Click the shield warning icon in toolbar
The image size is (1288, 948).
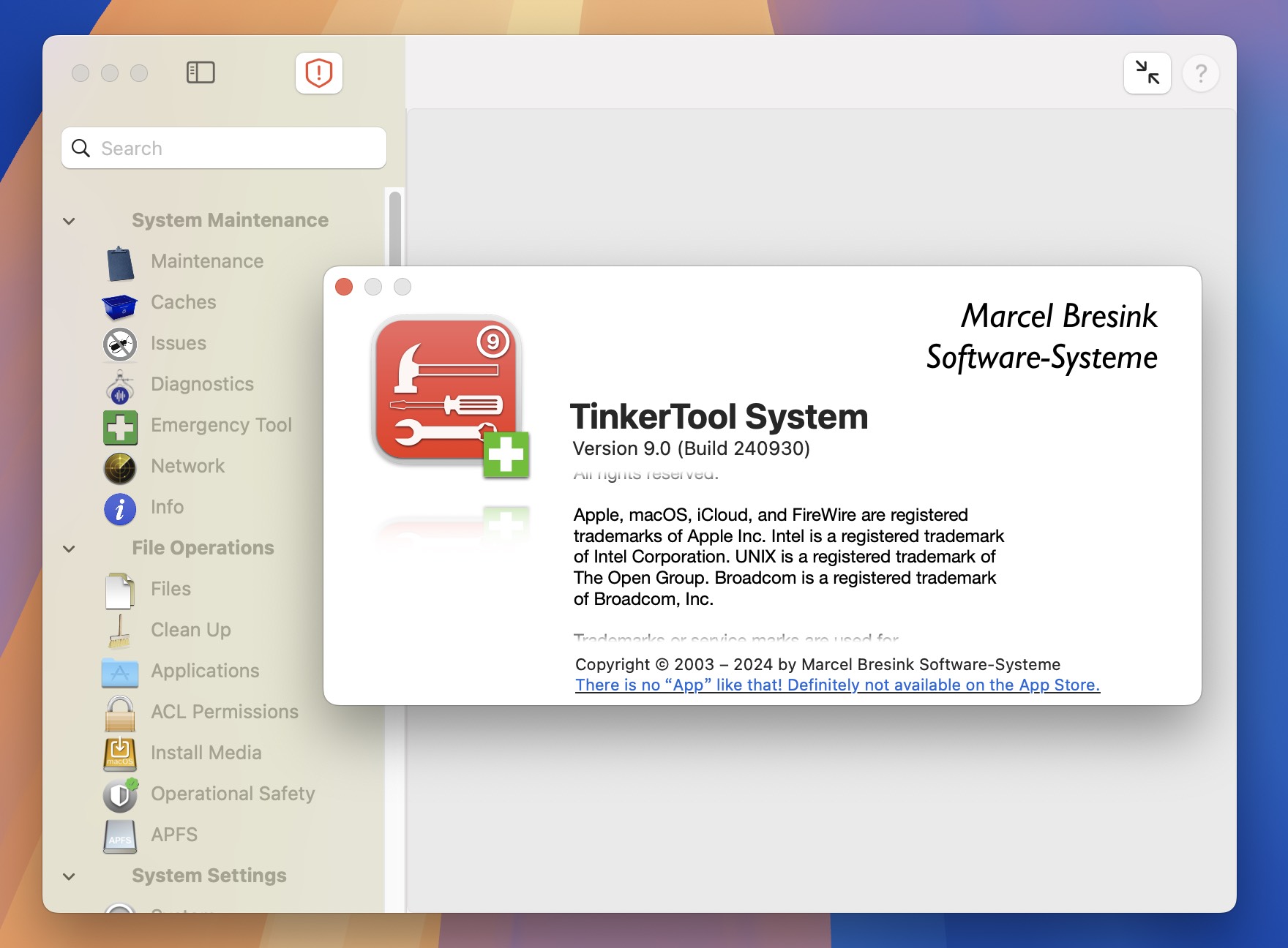point(319,73)
